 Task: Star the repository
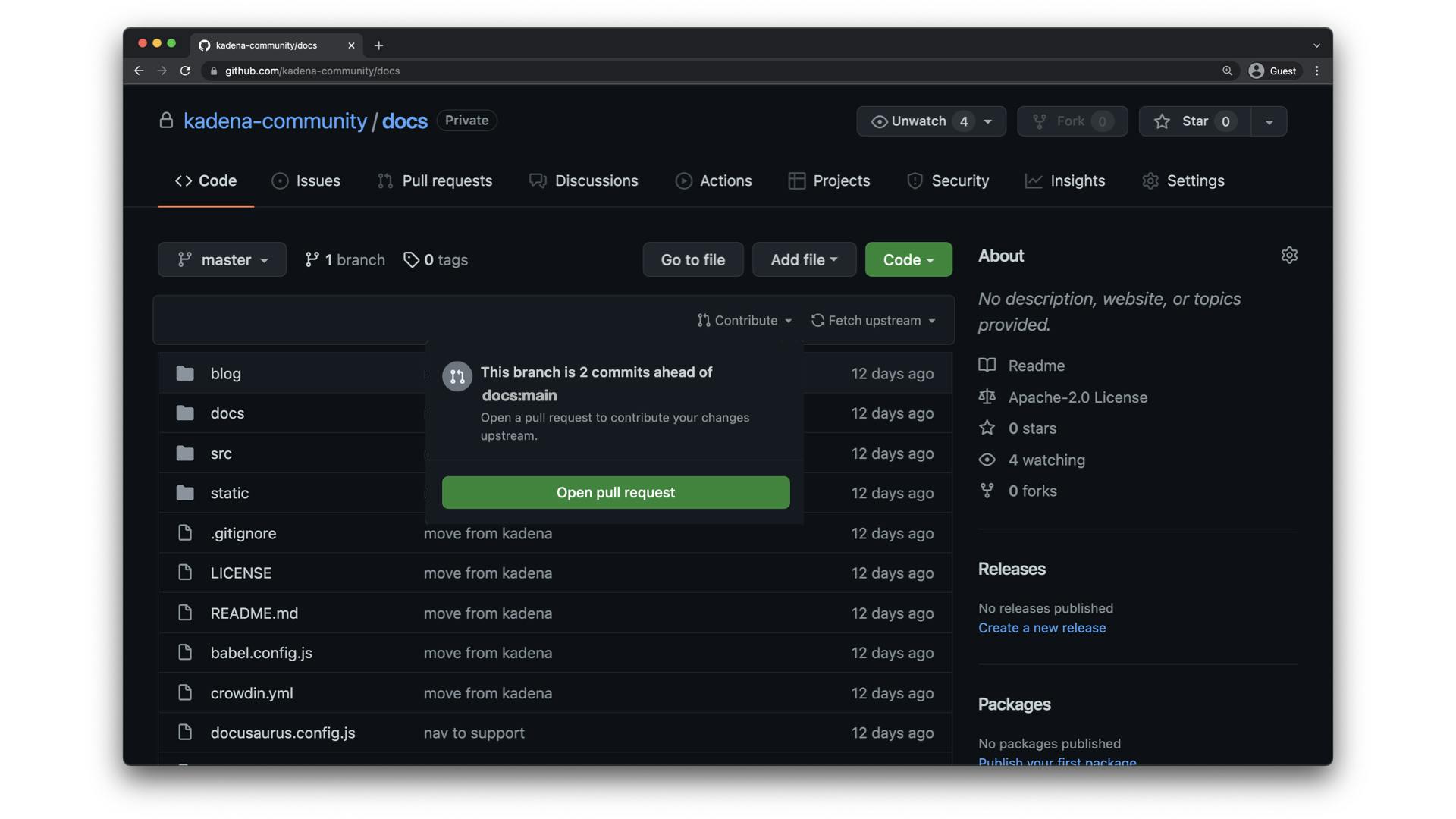1194,121
